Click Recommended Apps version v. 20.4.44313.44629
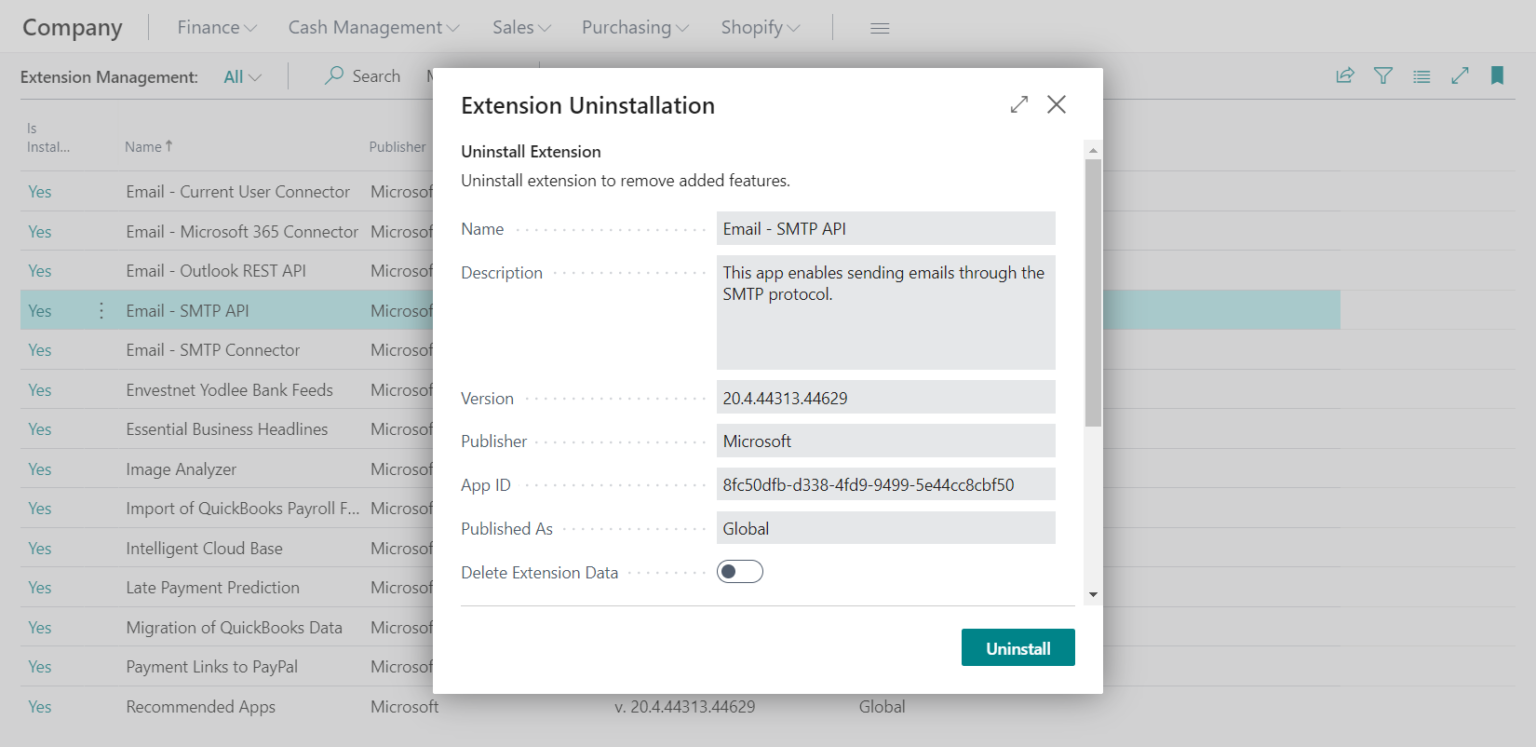The width and height of the screenshot is (1536, 747). [x=685, y=706]
